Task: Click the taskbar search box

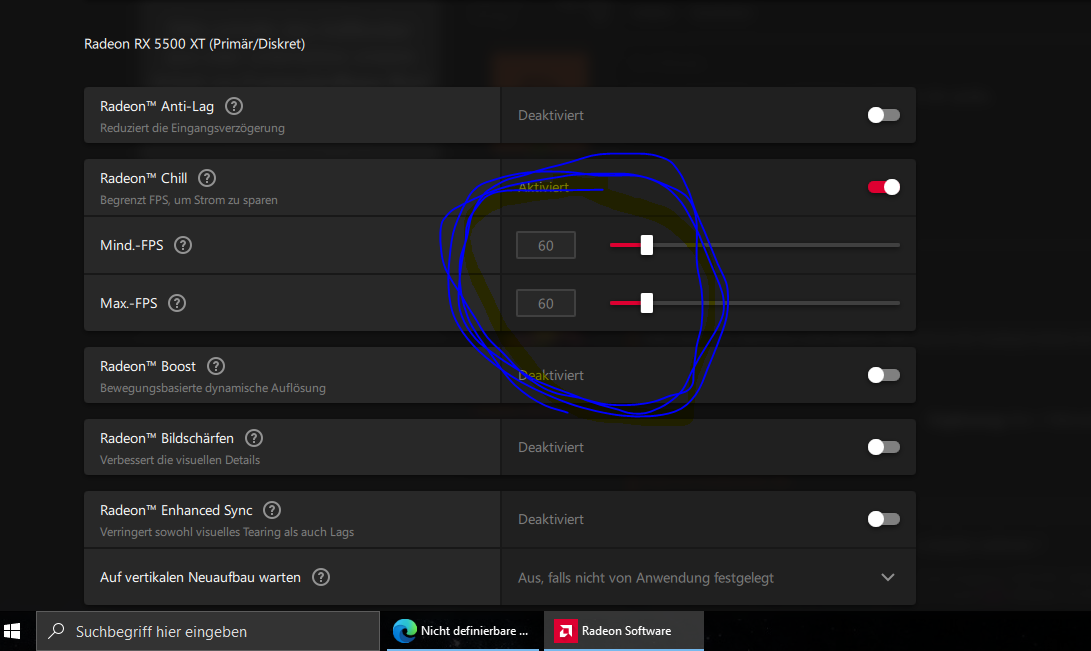Action: (x=208, y=632)
